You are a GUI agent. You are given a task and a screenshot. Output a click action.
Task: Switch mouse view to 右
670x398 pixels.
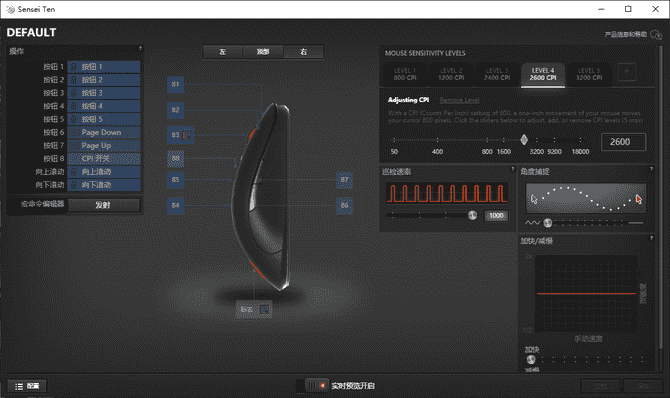[x=303, y=52]
